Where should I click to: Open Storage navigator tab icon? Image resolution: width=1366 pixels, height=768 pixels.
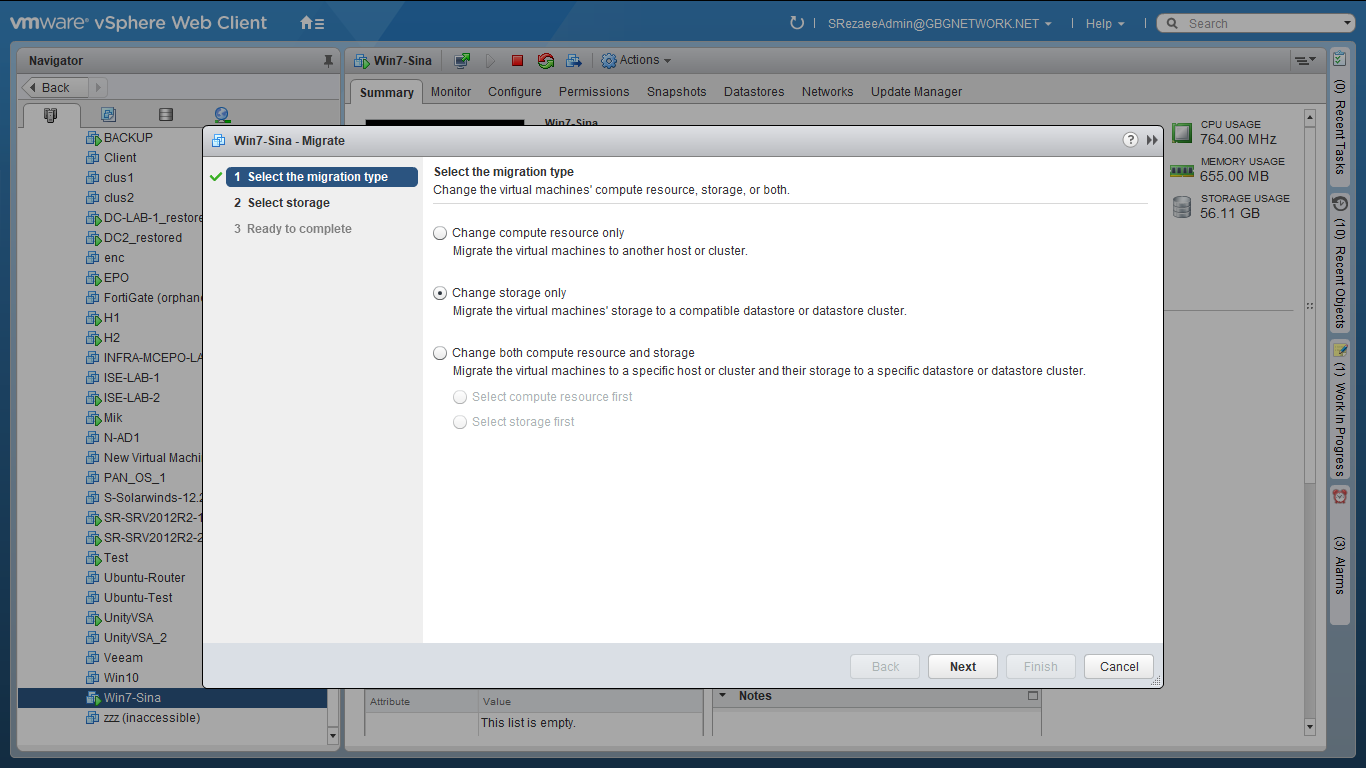pos(166,115)
